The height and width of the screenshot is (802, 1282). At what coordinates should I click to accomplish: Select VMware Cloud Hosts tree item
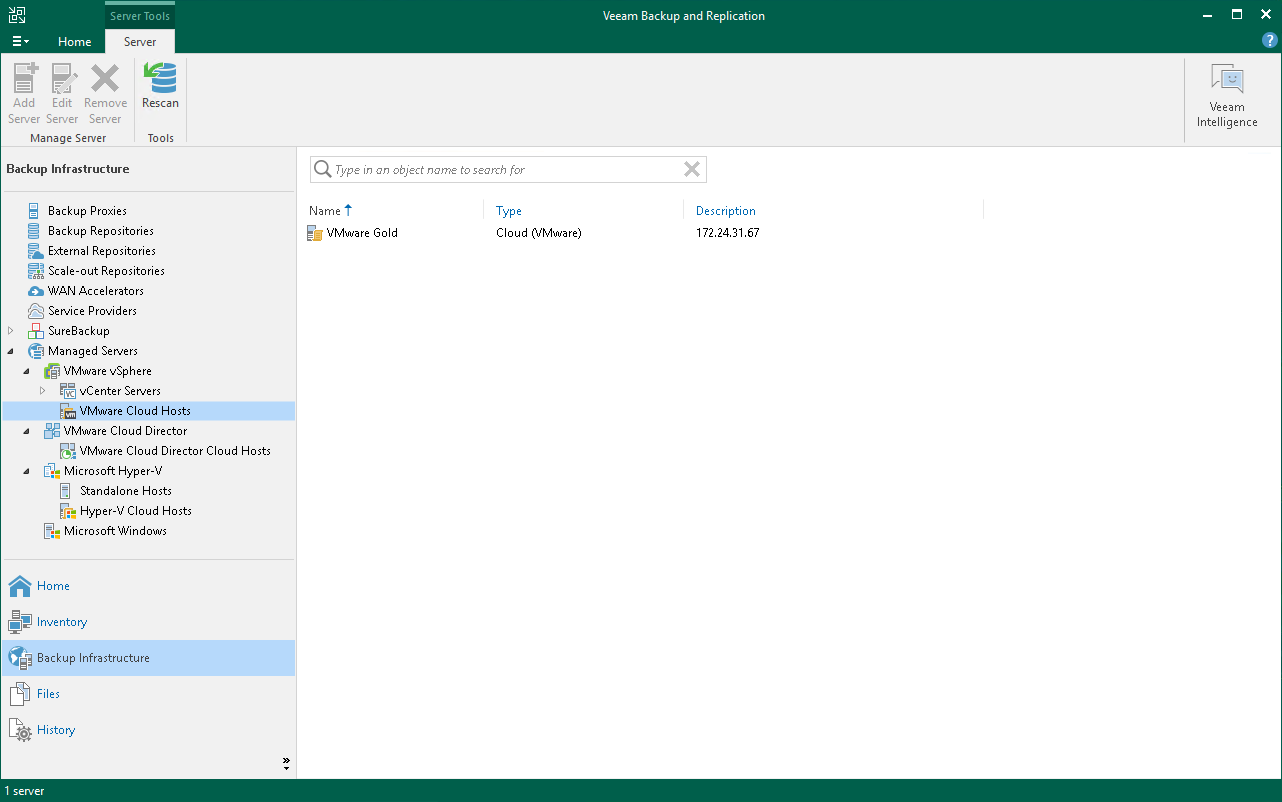[x=135, y=411]
